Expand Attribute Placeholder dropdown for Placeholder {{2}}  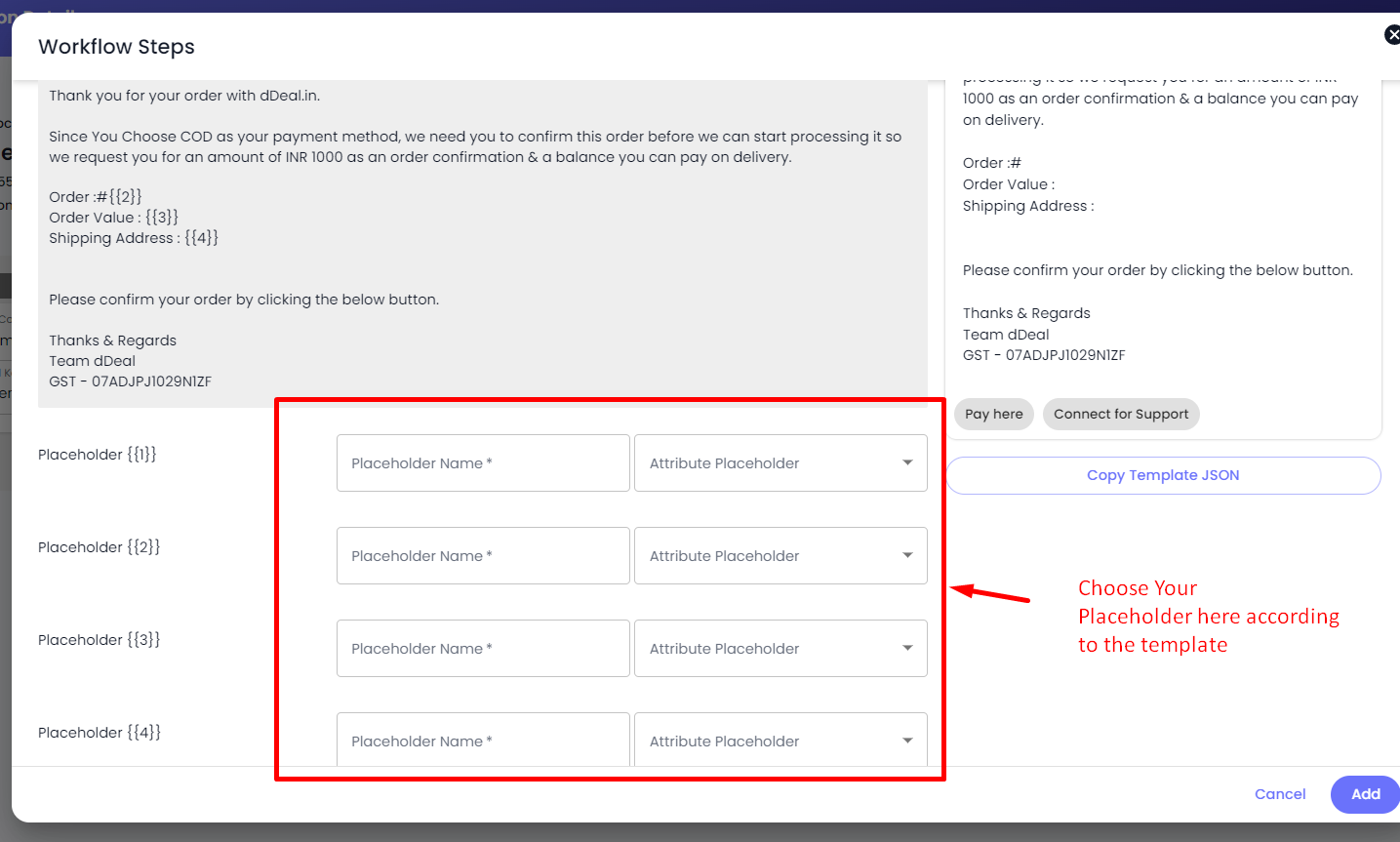click(780, 556)
